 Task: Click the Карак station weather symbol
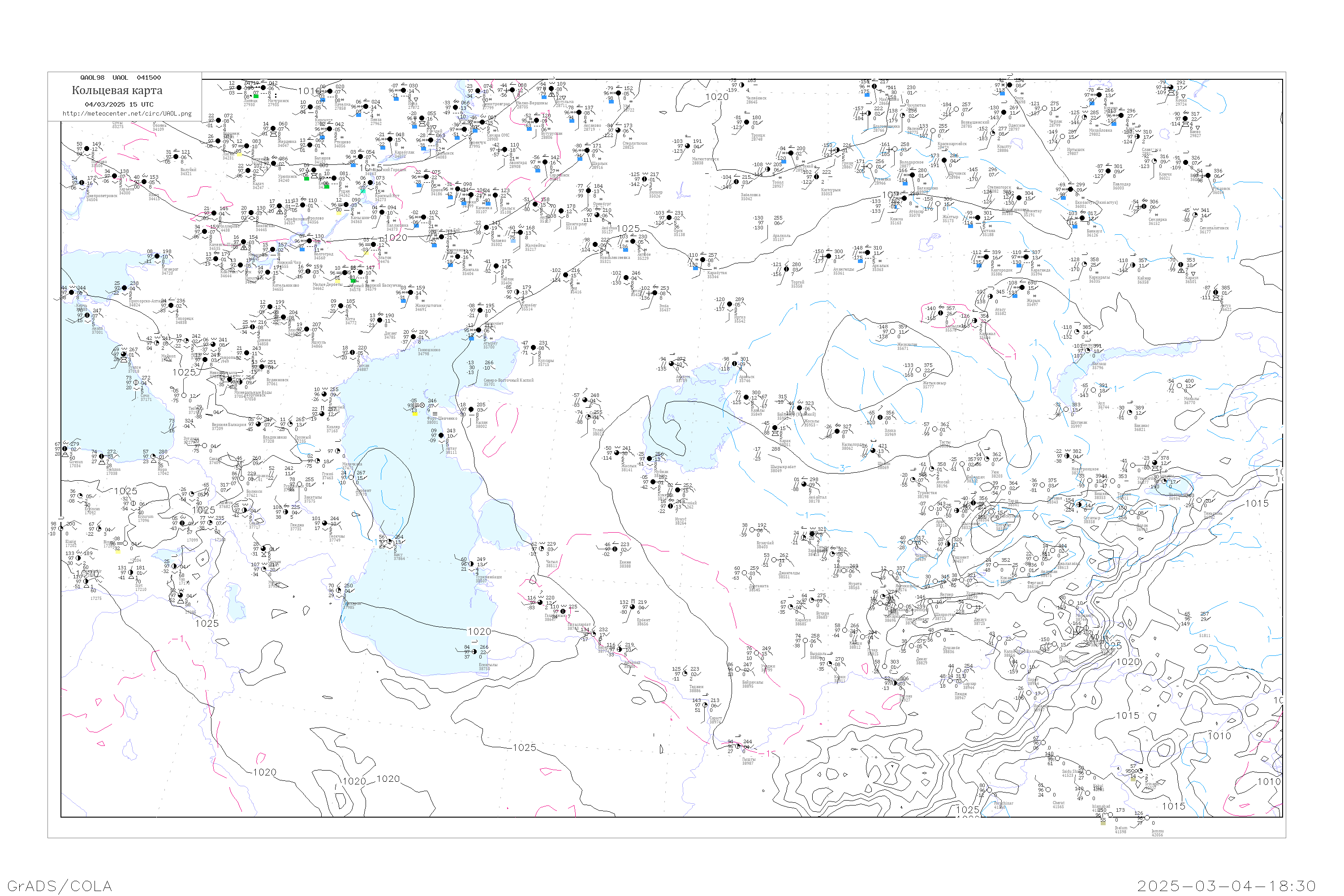775,434
